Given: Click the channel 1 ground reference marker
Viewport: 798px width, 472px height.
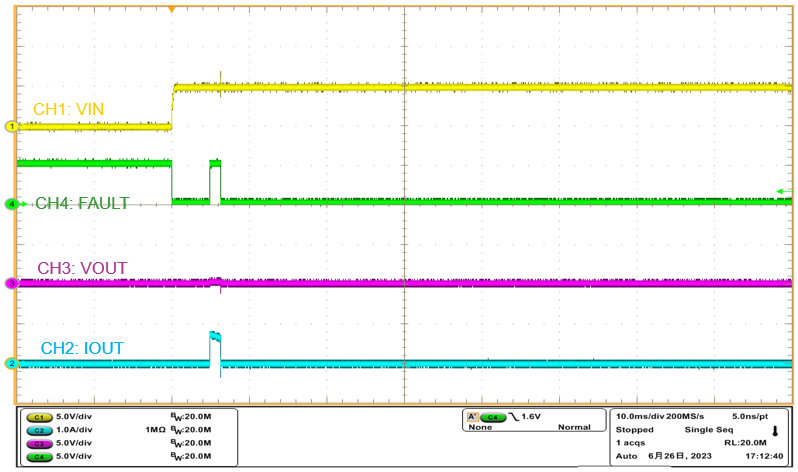Looking at the screenshot, I should pyautogui.click(x=12, y=126).
